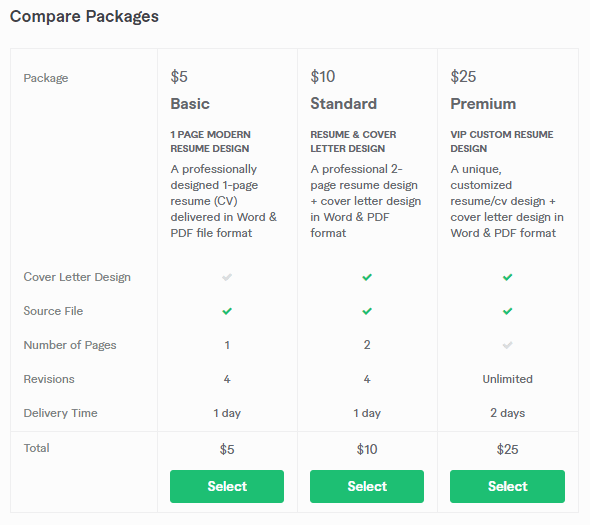This screenshot has width=590, height=525.
Task: Click the Basic package title
Action: click(x=190, y=104)
